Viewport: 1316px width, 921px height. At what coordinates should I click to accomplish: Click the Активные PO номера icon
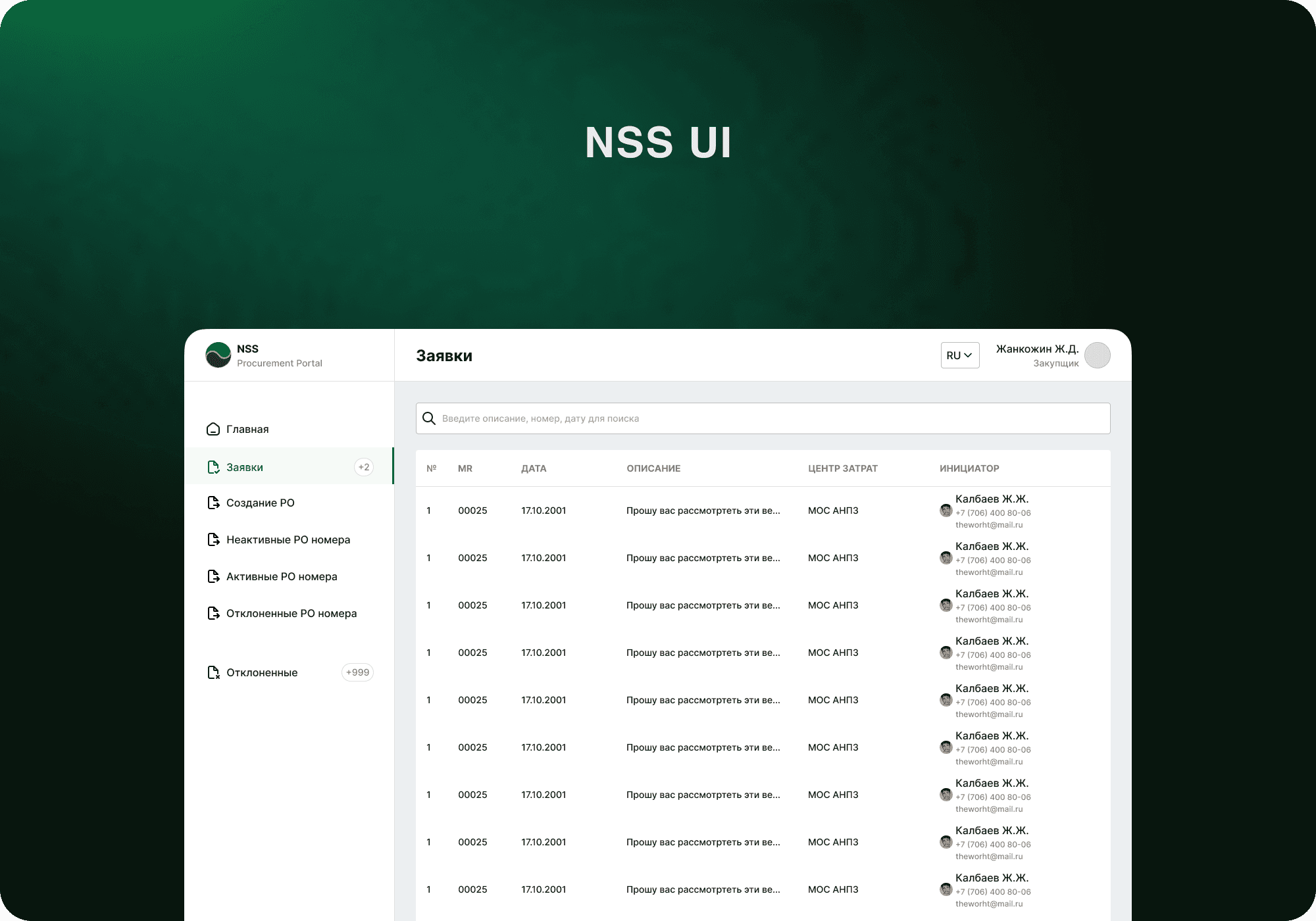(213, 576)
